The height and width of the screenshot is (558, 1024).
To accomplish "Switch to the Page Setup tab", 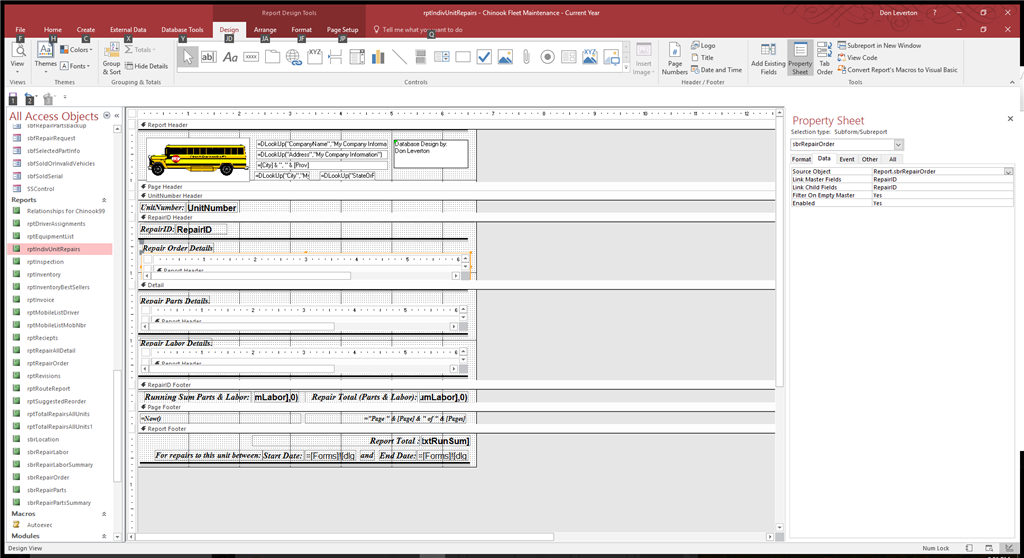I will click(x=342, y=29).
